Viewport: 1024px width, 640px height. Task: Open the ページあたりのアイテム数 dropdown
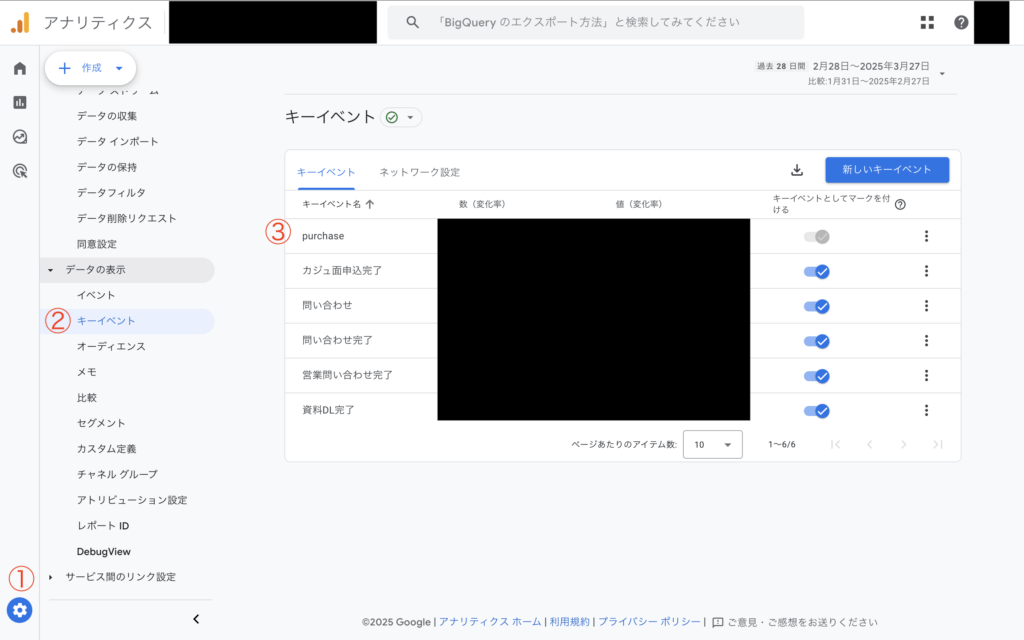[x=712, y=444]
